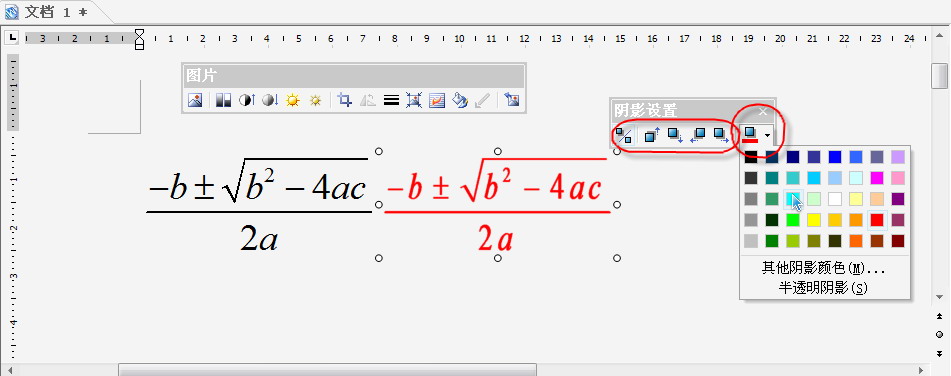Image resolution: width=951 pixels, height=376 pixels.
Task: Pick the brown color swatch
Action: tap(877, 241)
